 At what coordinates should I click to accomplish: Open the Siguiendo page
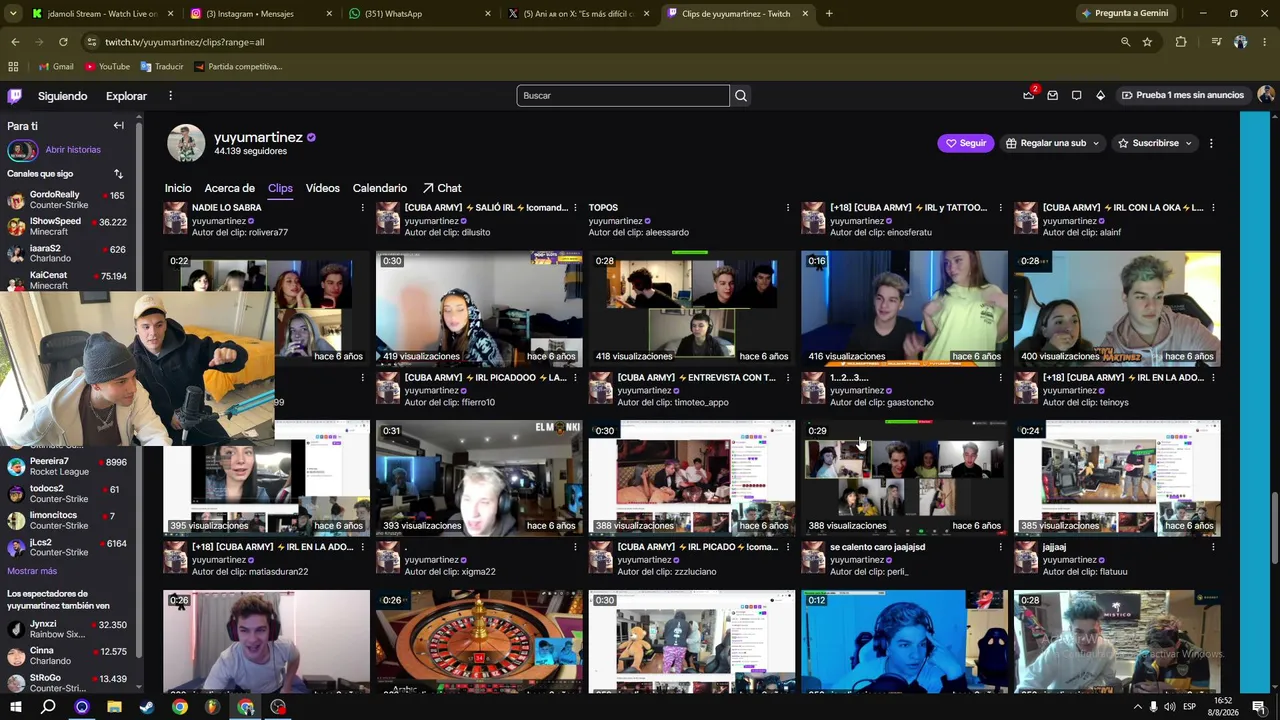tap(63, 96)
